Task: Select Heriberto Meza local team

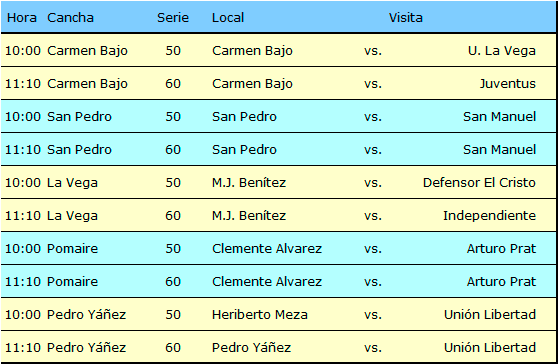Action: click(x=259, y=315)
